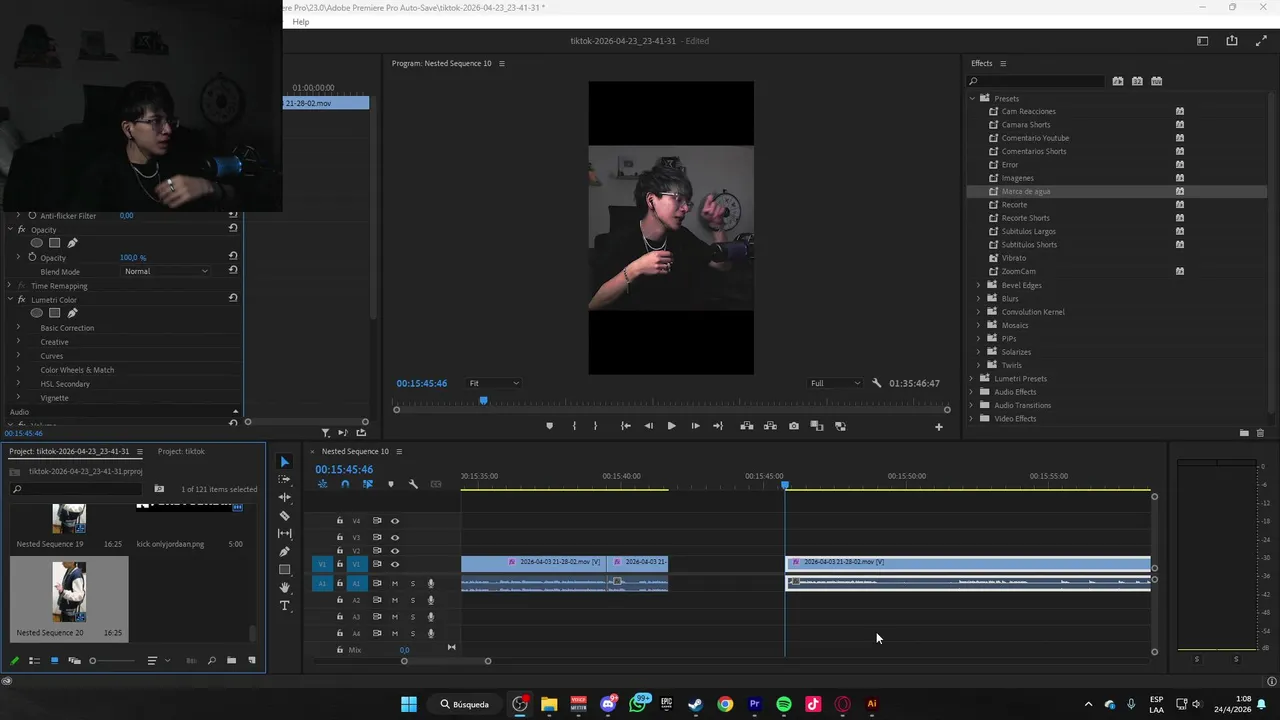This screenshot has width=1280, height=720.
Task: Toggle nest-or-individual-clips insert mode
Action: (x=322, y=484)
